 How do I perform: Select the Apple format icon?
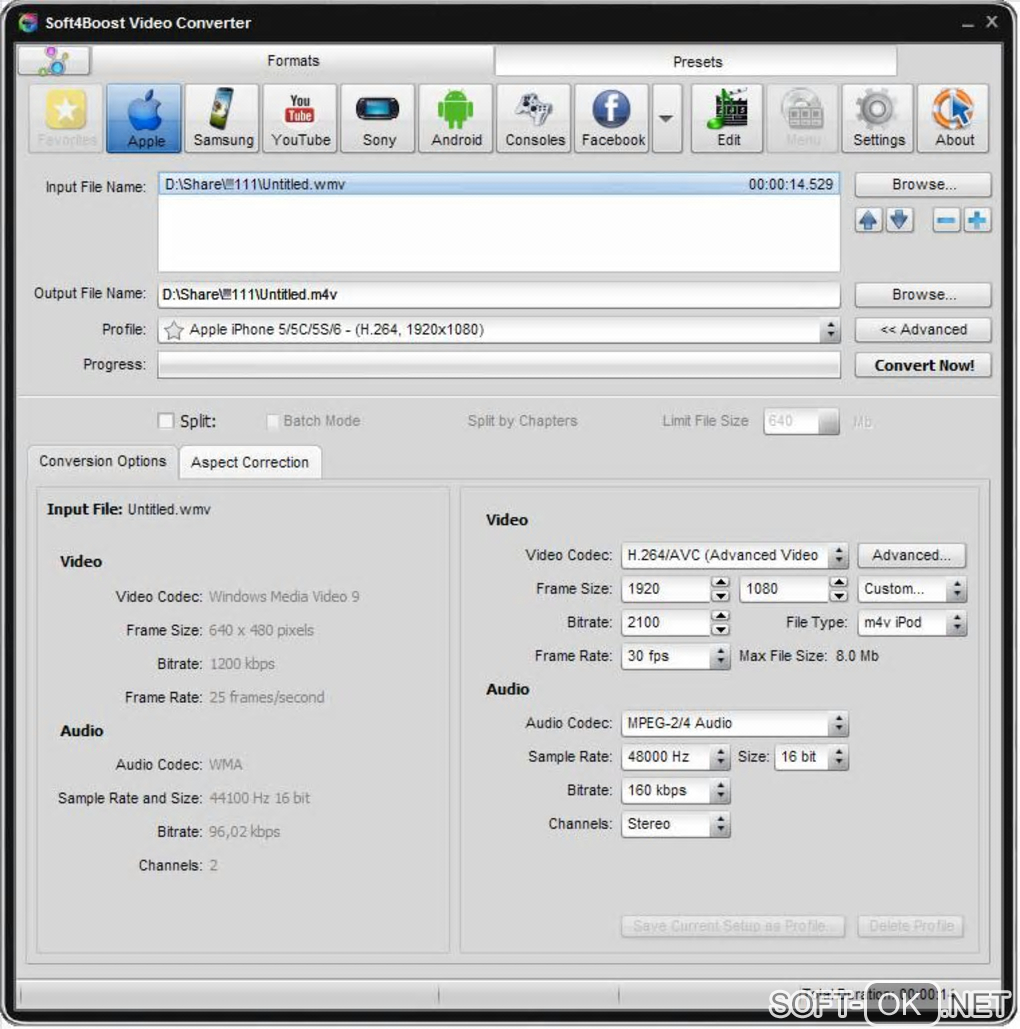click(144, 119)
